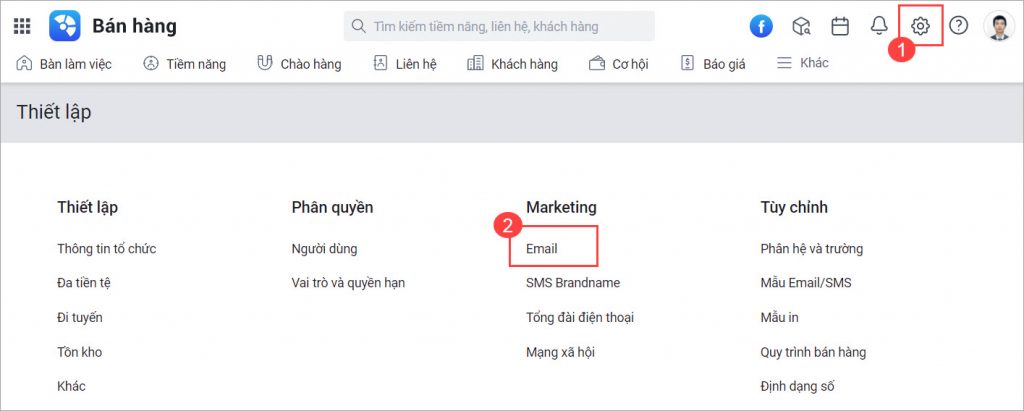Open SMS Brandname settings
The height and width of the screenshot is (411, 1024).
[x=573, y=283]
